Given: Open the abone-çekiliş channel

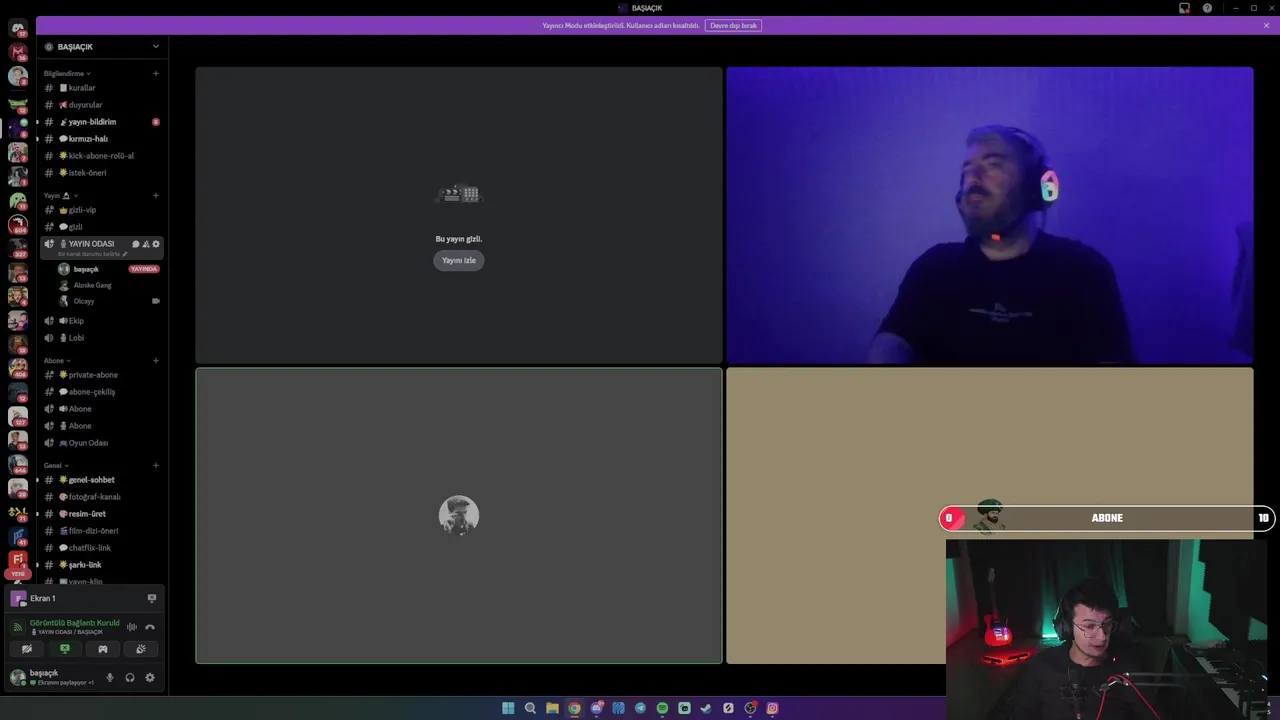Looking at the screenshot, I should 101,392.
